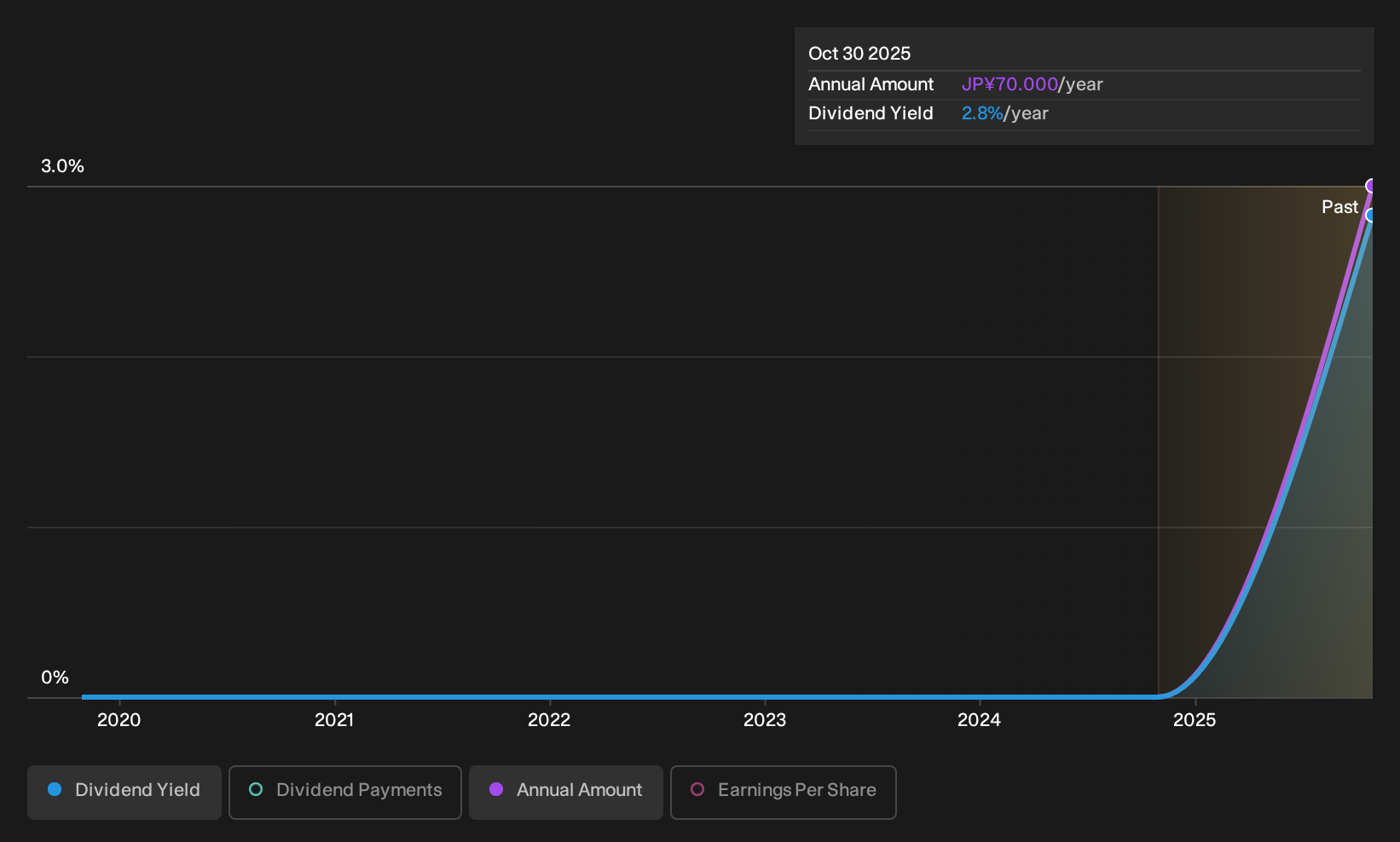Viewport: 1400px width, 842px height.
Task: Click the 'Dividend Yield' tooltip row label
Action: 871,113
